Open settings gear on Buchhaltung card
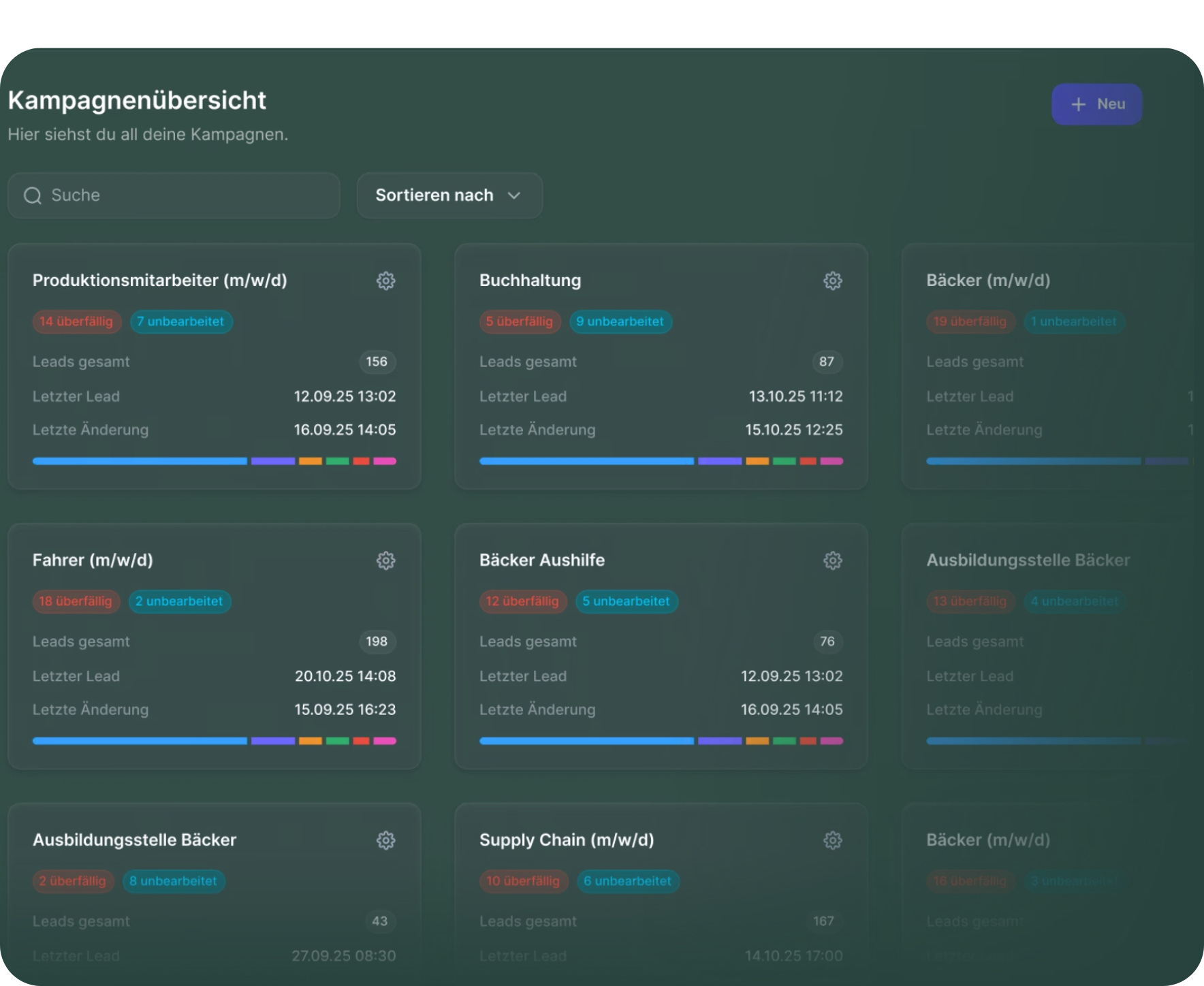1204x986 pixels. (x=832, y=281)
